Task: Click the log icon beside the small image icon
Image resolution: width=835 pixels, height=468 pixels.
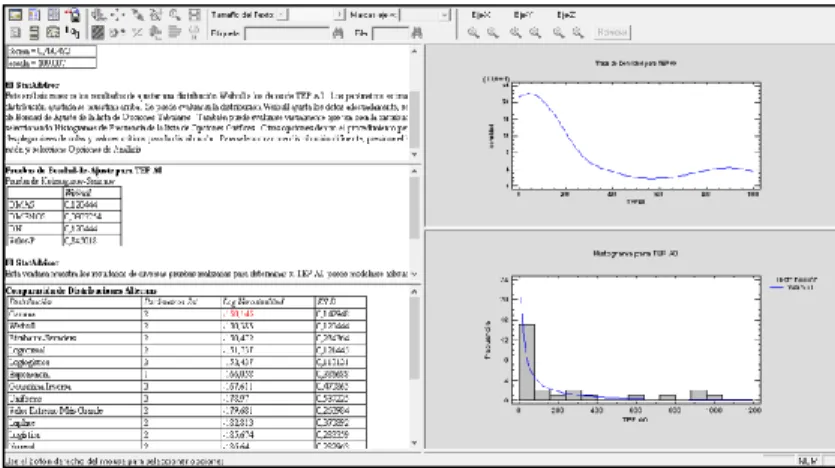Action: point(72,33)
